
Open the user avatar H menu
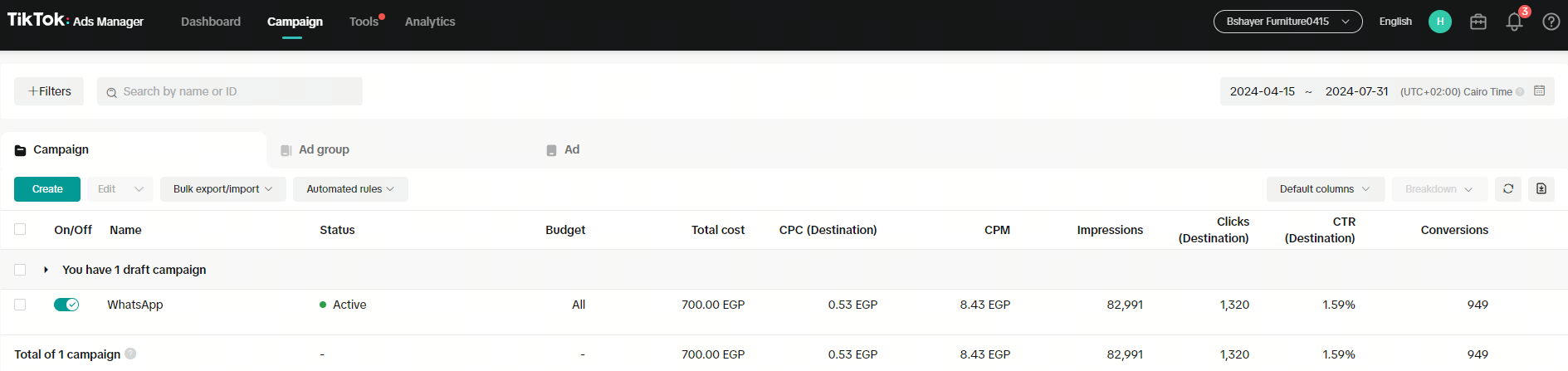pos(1440,22)
